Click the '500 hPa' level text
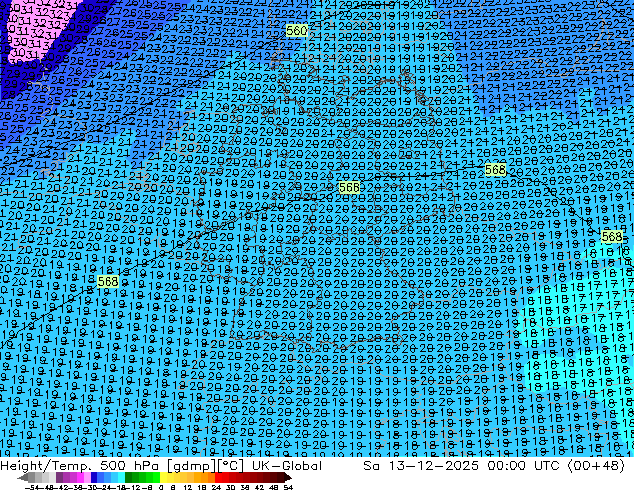 click(x=130, y=465)
